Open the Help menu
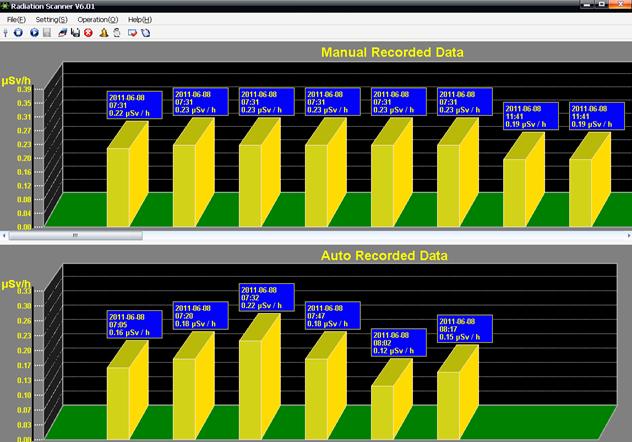 coord(141,19)
